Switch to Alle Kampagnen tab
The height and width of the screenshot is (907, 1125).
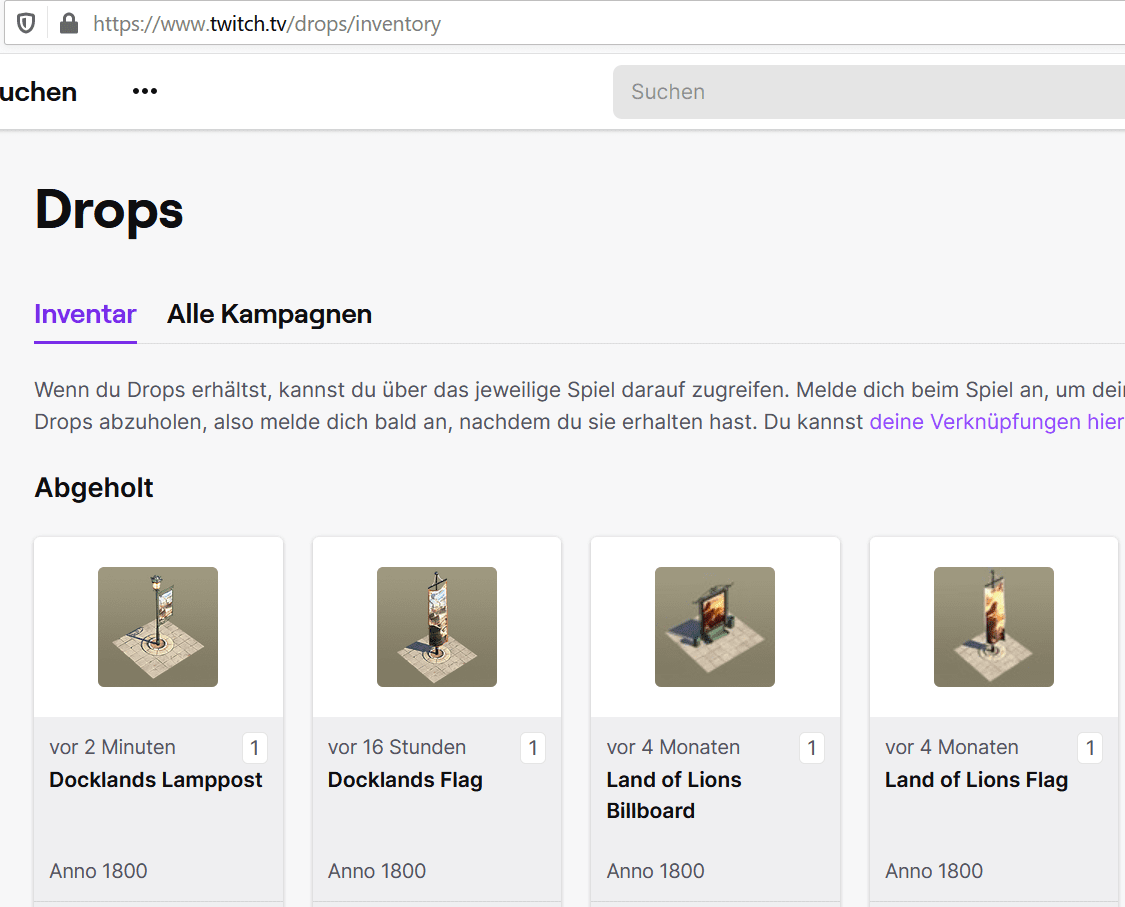(x=269, y=314)
